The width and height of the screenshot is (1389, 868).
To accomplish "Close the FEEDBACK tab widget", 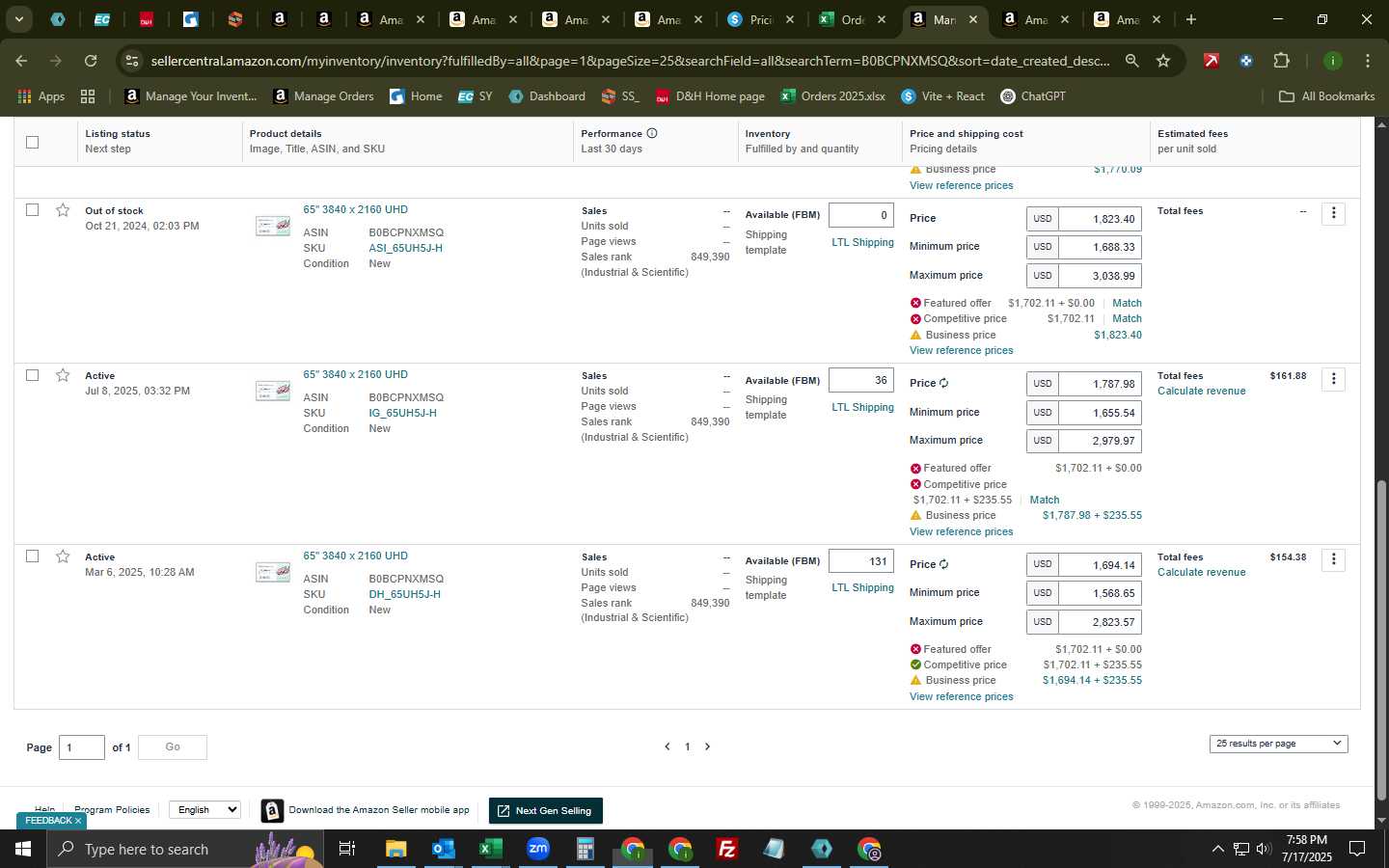I will (78, 821).
